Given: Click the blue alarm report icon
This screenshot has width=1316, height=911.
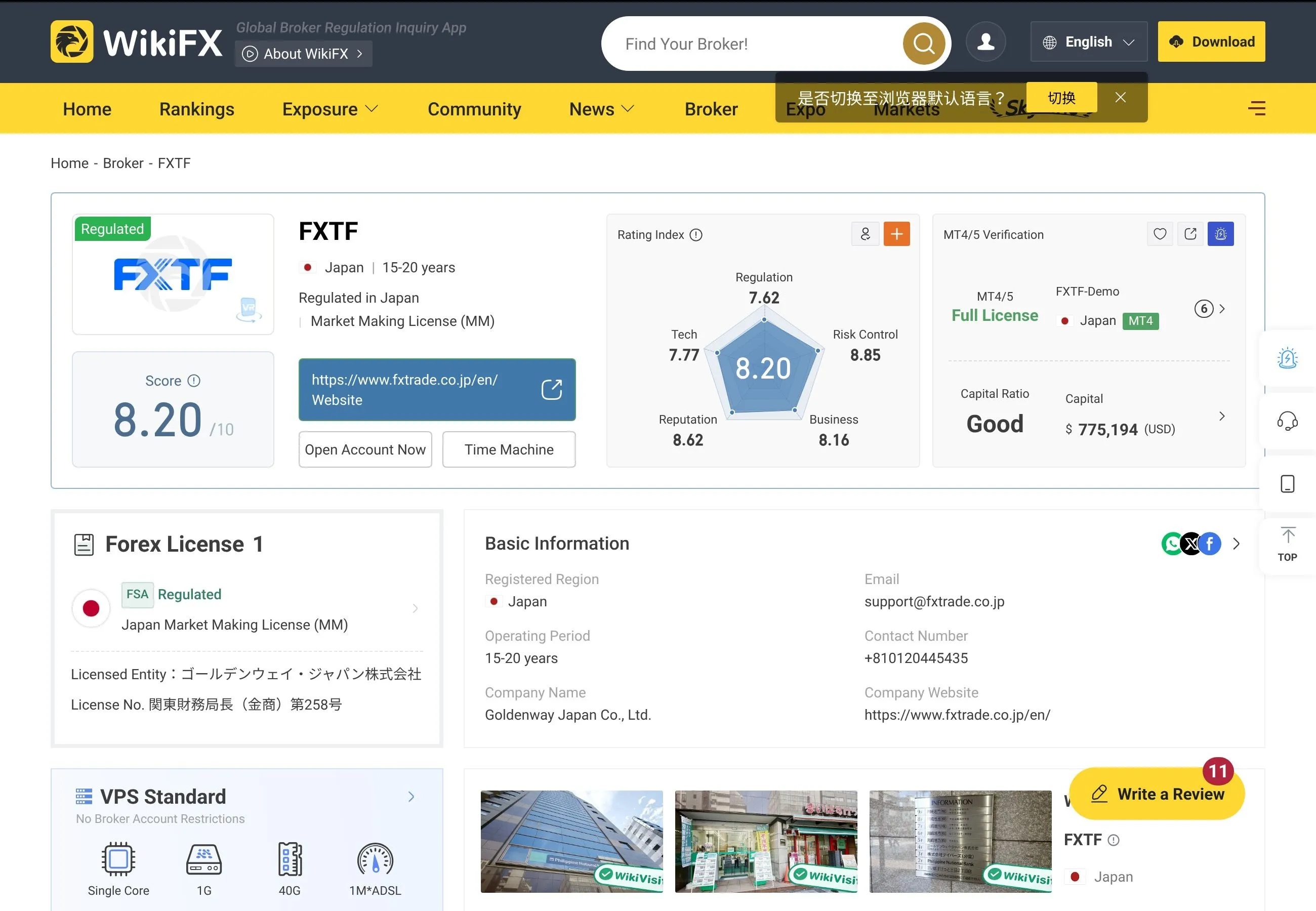Looking at the screenshot, I should 1221,234.
